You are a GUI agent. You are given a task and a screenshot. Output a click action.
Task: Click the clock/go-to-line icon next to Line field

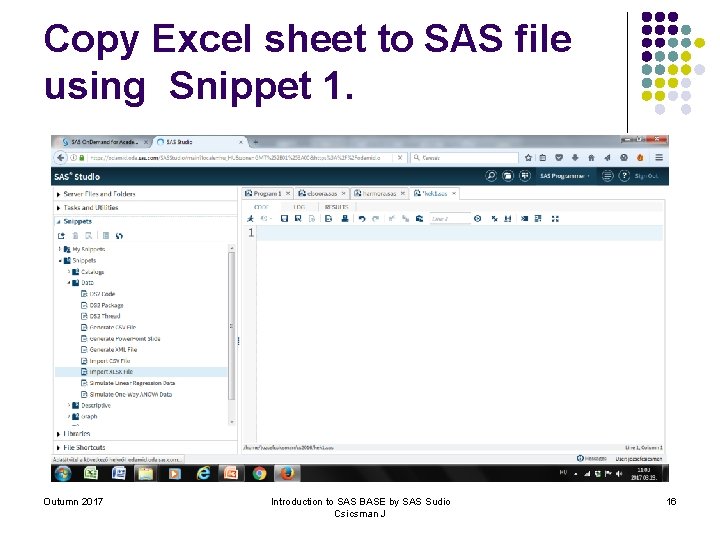click(478, 219)
